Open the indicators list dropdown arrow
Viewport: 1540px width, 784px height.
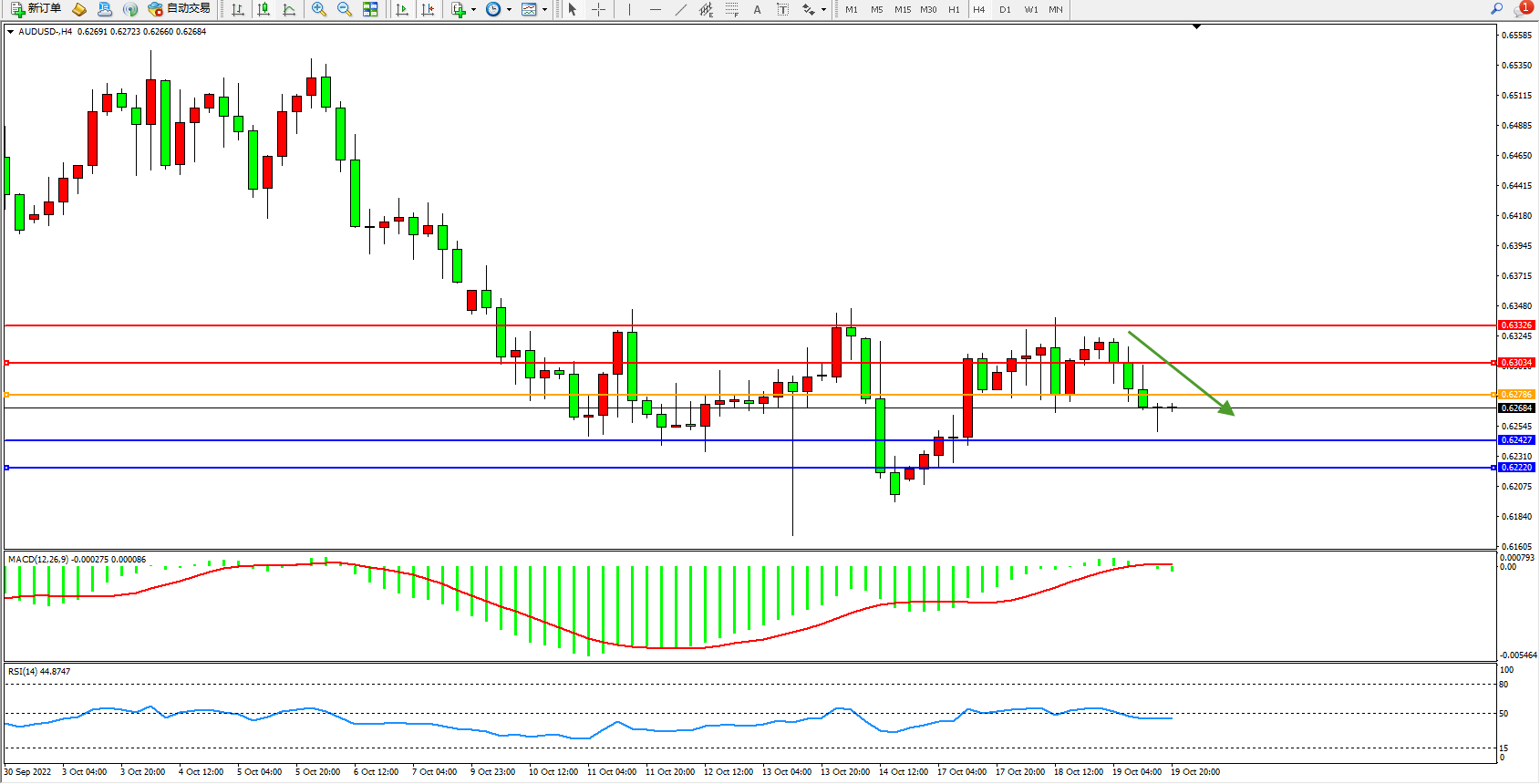473,9
